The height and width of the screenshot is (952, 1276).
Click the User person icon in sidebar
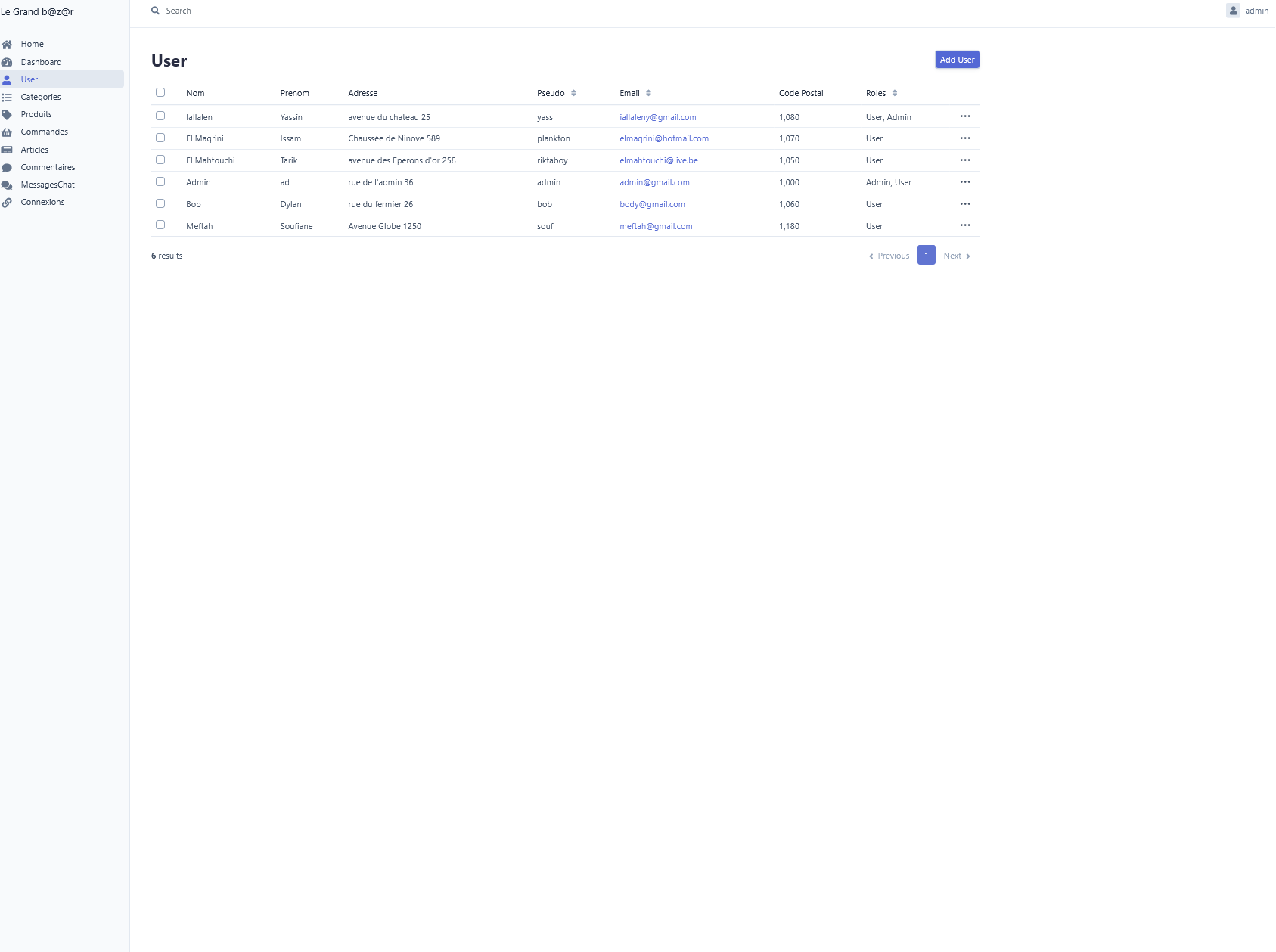7,79
